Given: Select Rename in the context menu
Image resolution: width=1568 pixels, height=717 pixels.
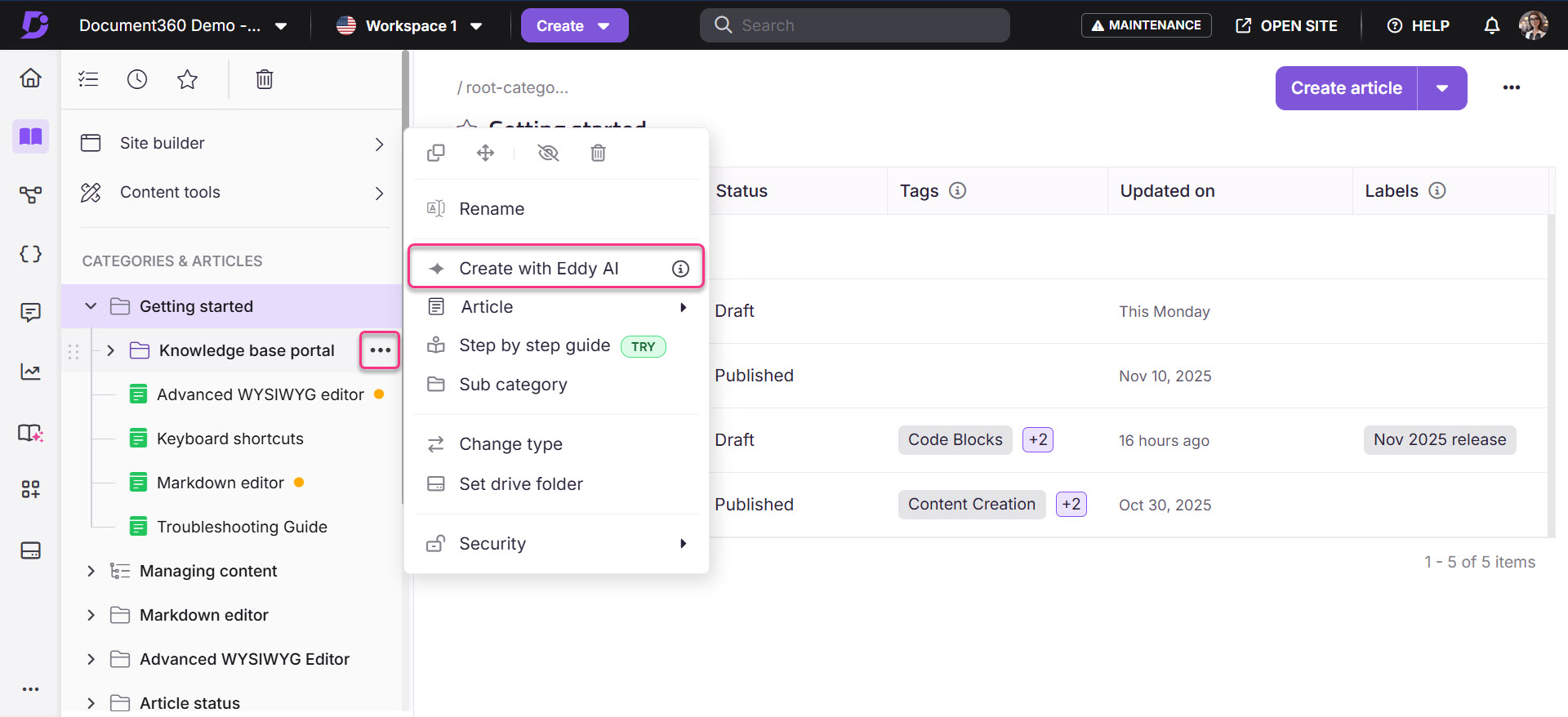Looking at the screenshot, I should click(557, 209).
